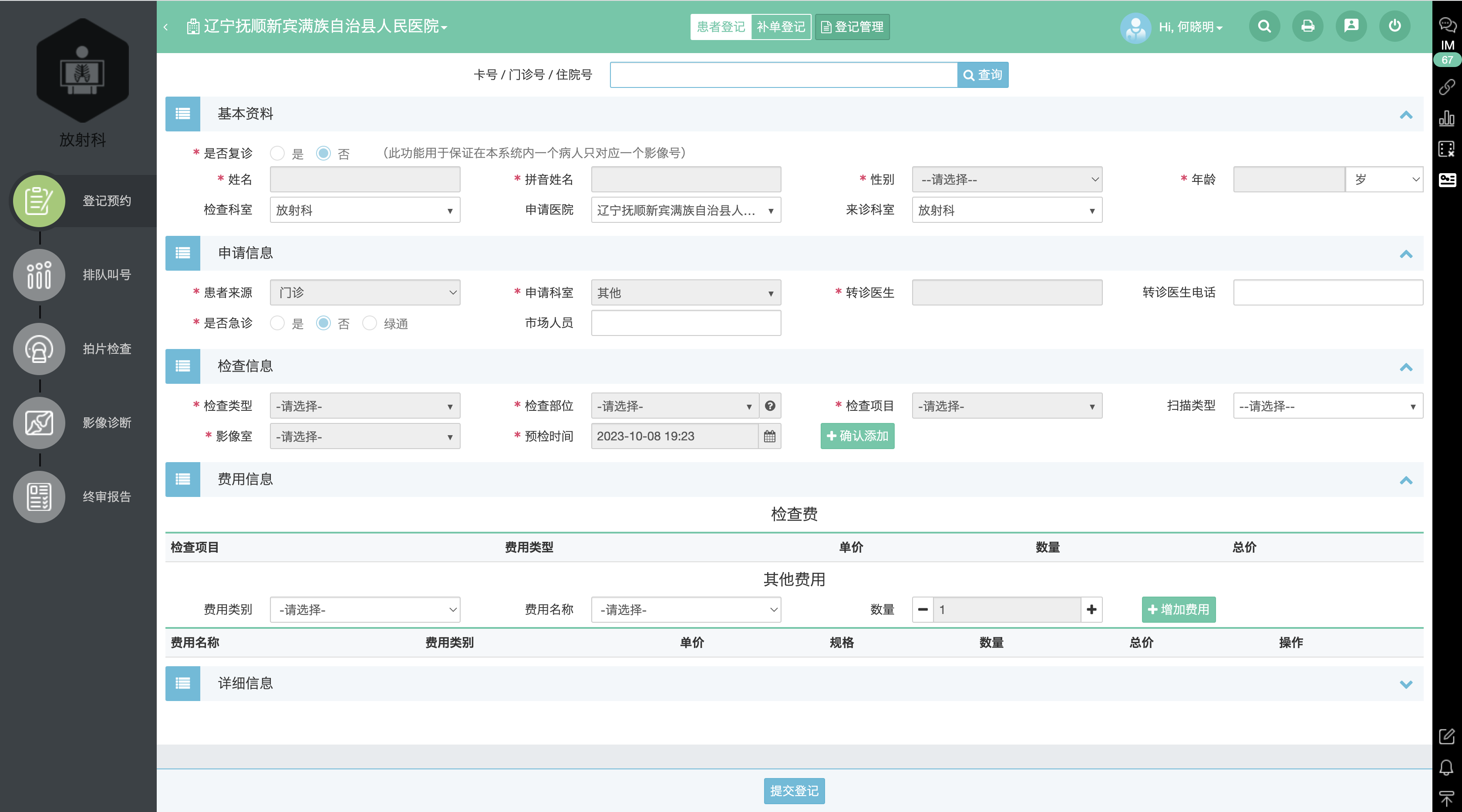Open the 检查类型 dropdown
1462x812 pixels.
coord(365,406)
